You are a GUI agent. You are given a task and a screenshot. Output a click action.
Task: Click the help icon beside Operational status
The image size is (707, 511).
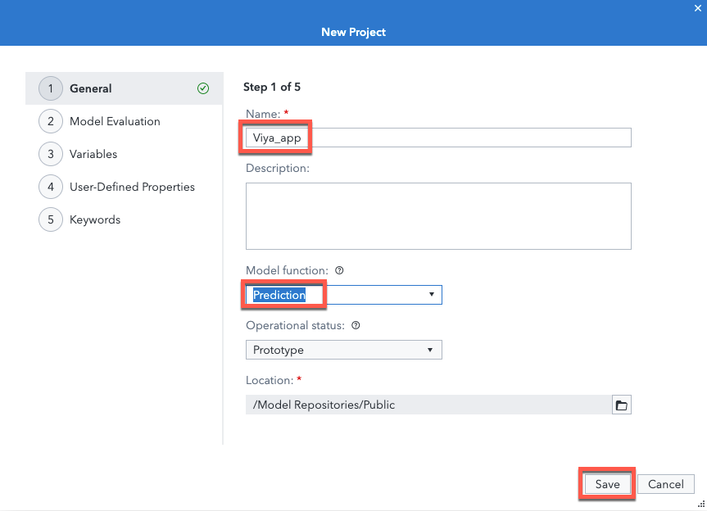(356, 326)
